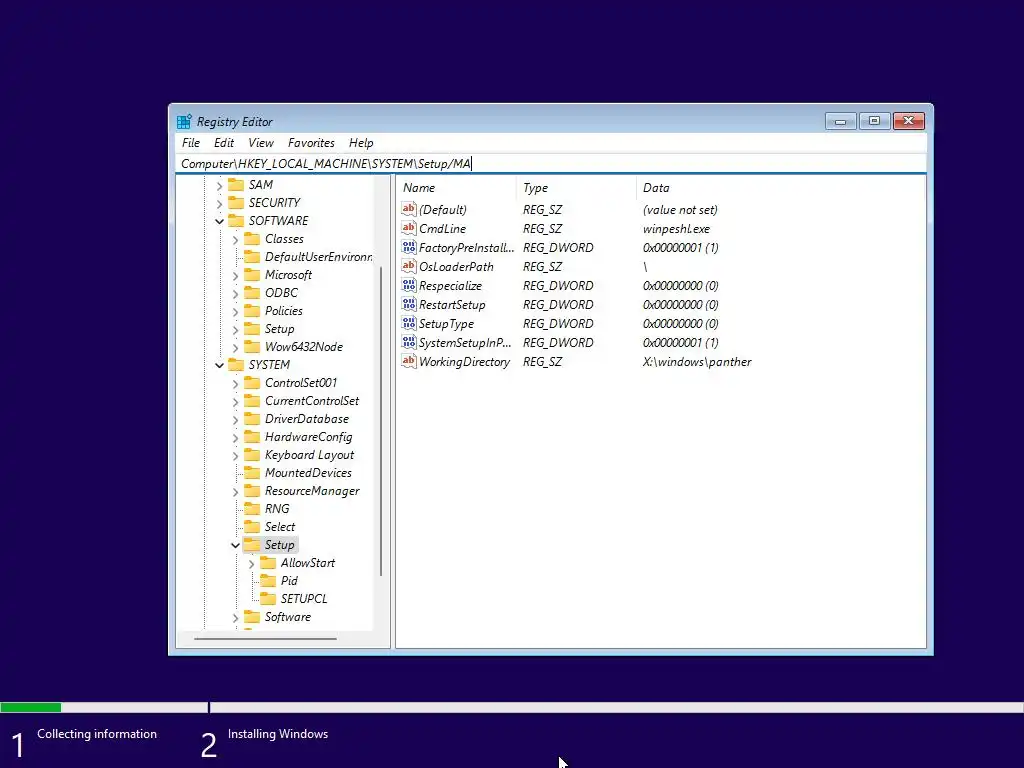Select the FactoryPreInstall DWORD value icon
The width and height of the screenshot is (1024, 768).
[x=409, y=247]
